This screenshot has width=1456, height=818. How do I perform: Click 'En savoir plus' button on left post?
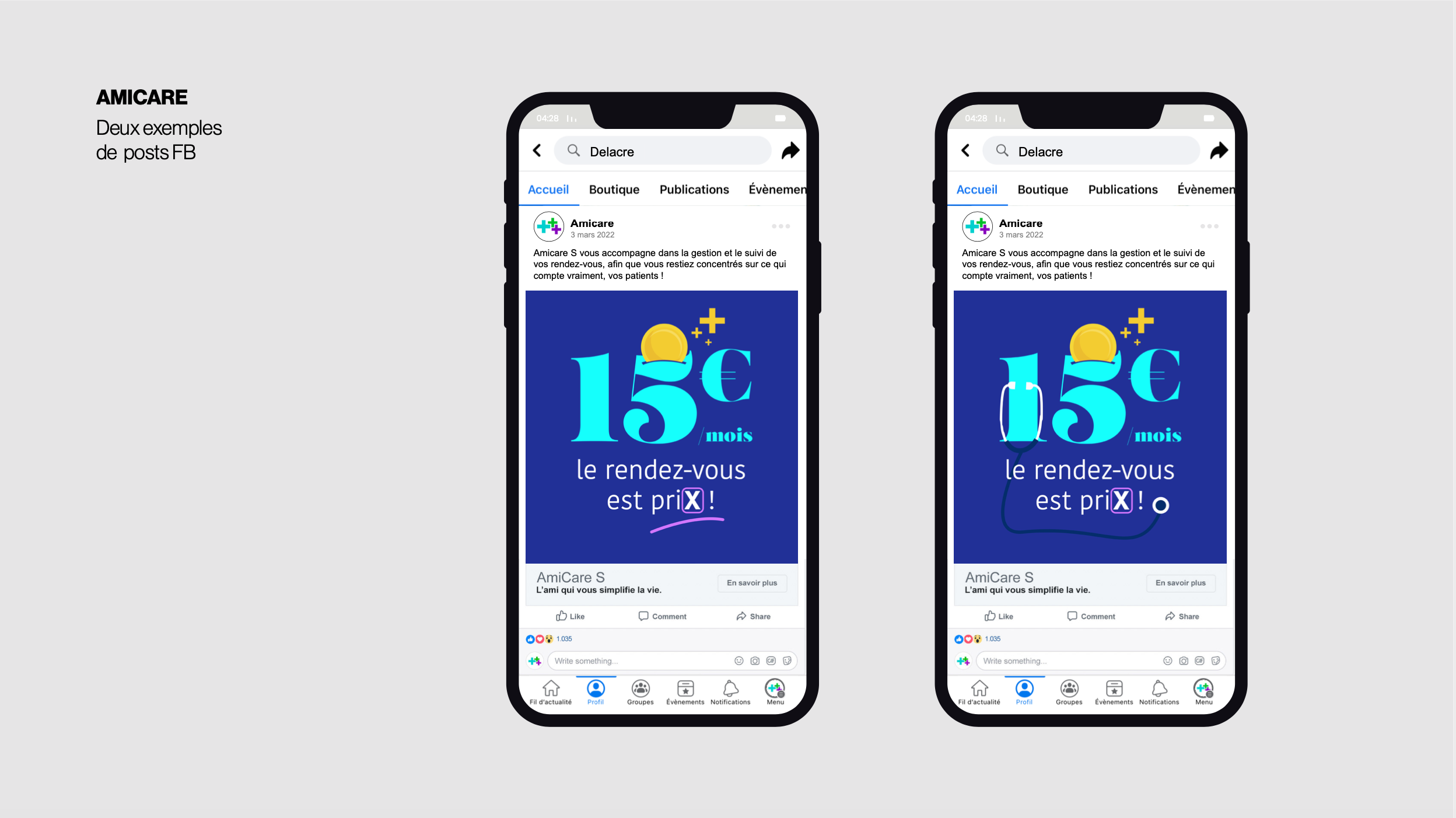pos(751,582)
